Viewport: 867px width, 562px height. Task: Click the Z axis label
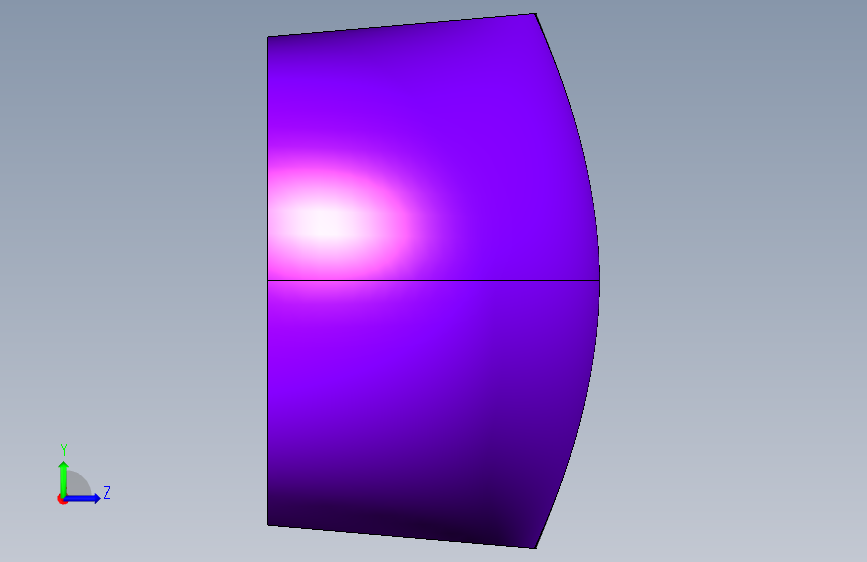(107, 492)
